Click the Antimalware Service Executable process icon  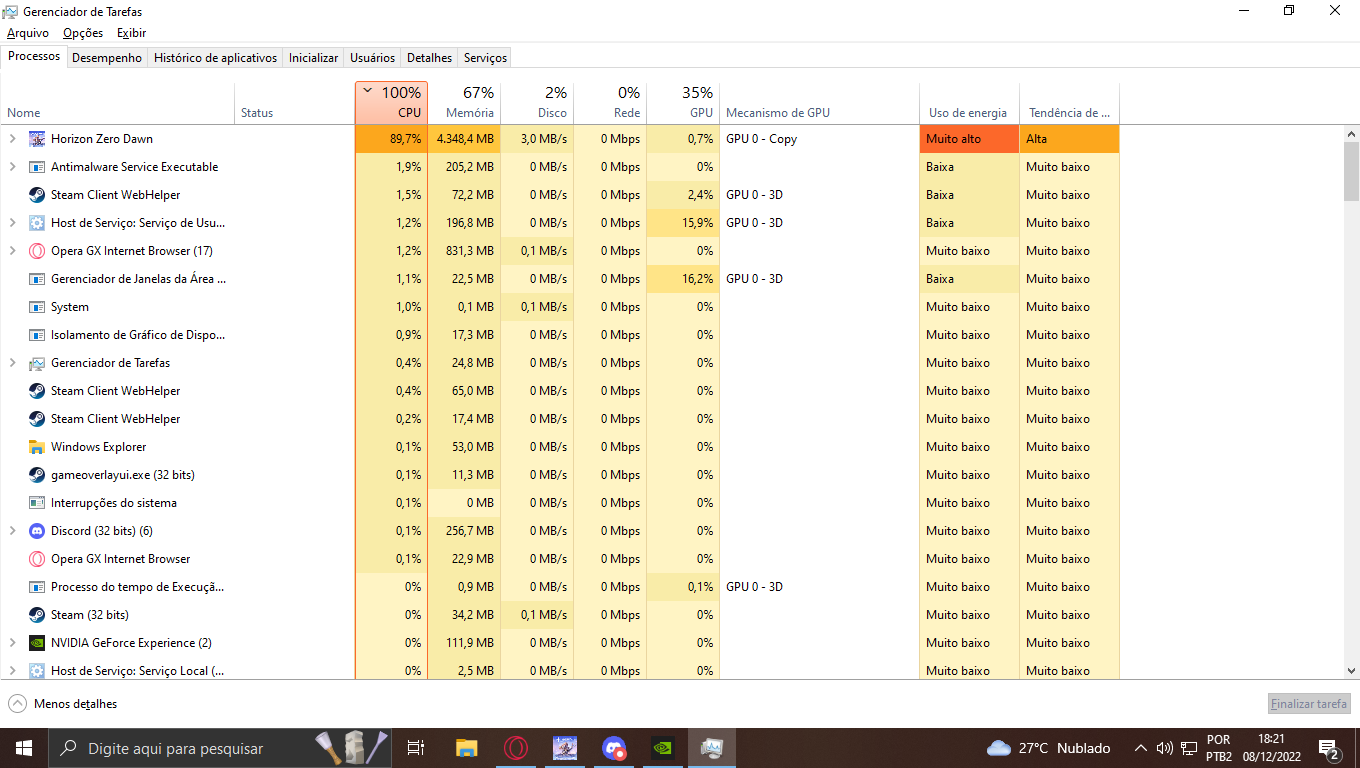pos(37,167)
